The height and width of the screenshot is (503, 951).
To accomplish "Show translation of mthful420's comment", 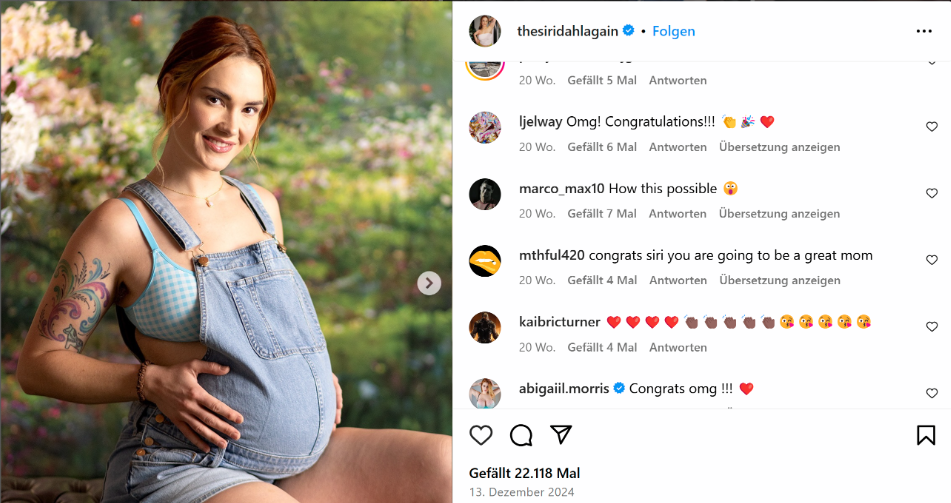I will pos(779,280).
